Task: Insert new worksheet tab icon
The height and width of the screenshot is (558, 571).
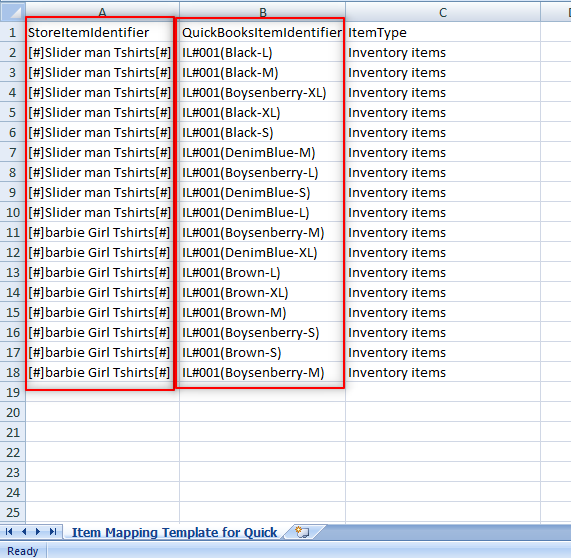Action: pyautogui.click(x=302, y=532)
